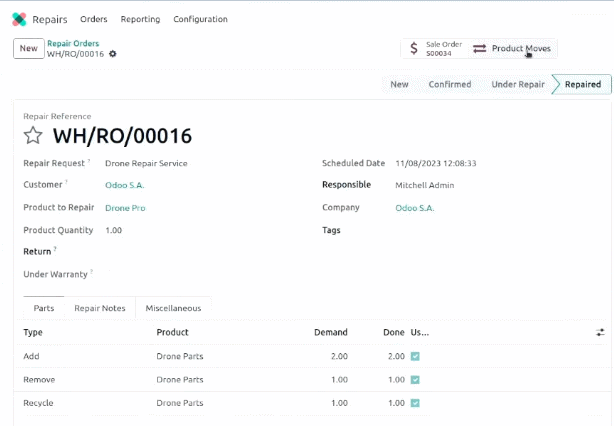Open the Odoo S.A. customer link
Viewport: 614px width, 426px height.
click(x=125, y=185)
